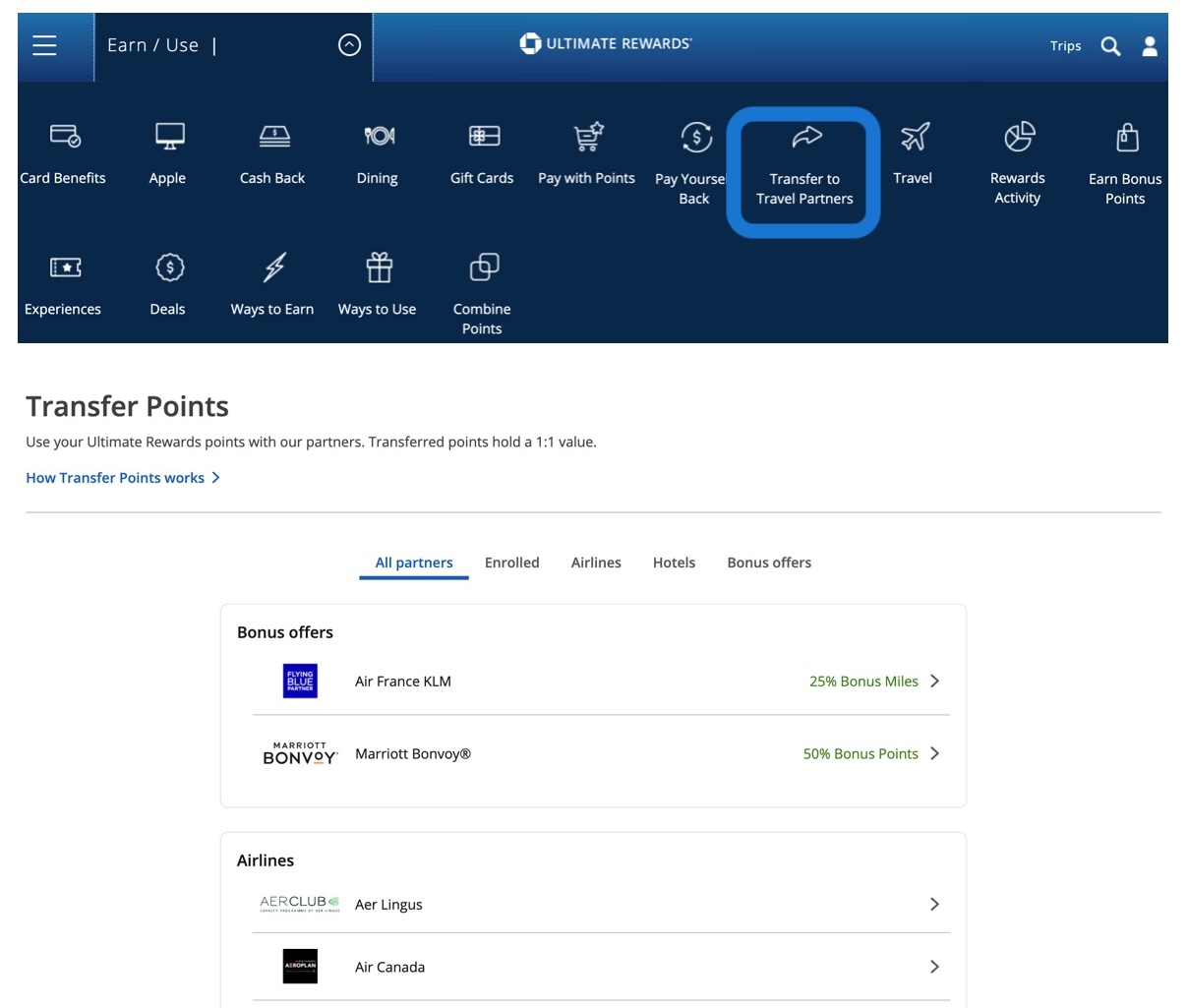Expand the Air France KLM row chevron
The width and height of the screenshot is (1188, 1008).
[x=934, y=681]
